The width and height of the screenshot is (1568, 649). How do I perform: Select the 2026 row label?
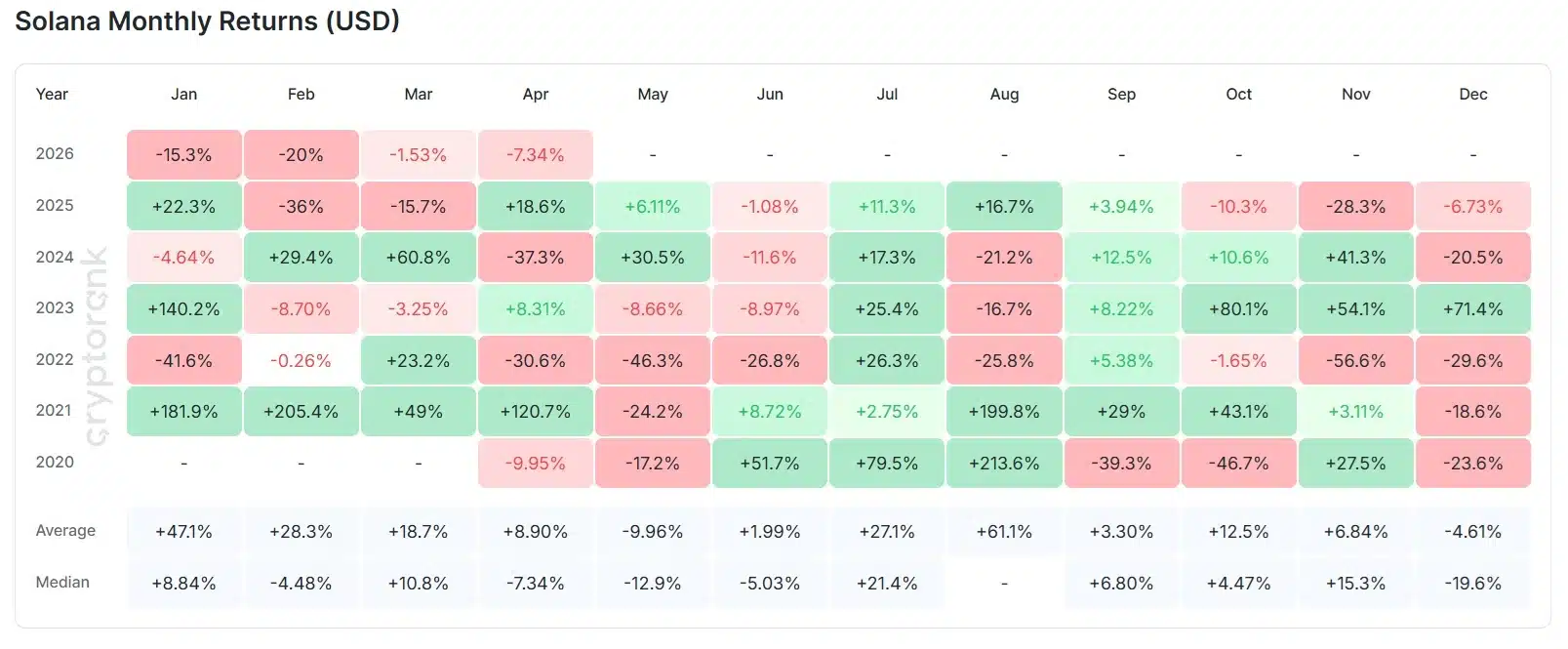click(55, 154)
